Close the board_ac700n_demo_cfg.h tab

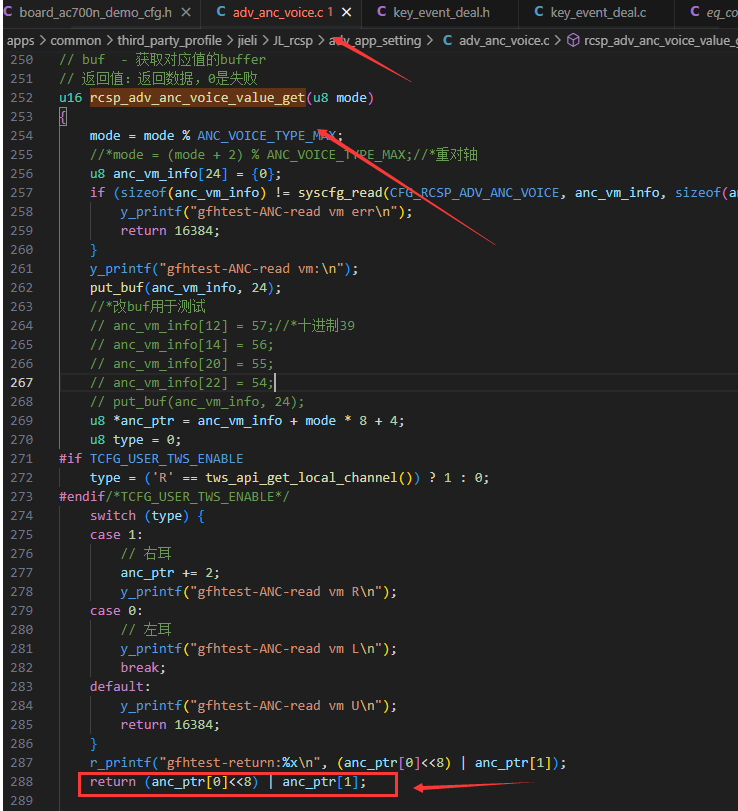coord(187,12)
